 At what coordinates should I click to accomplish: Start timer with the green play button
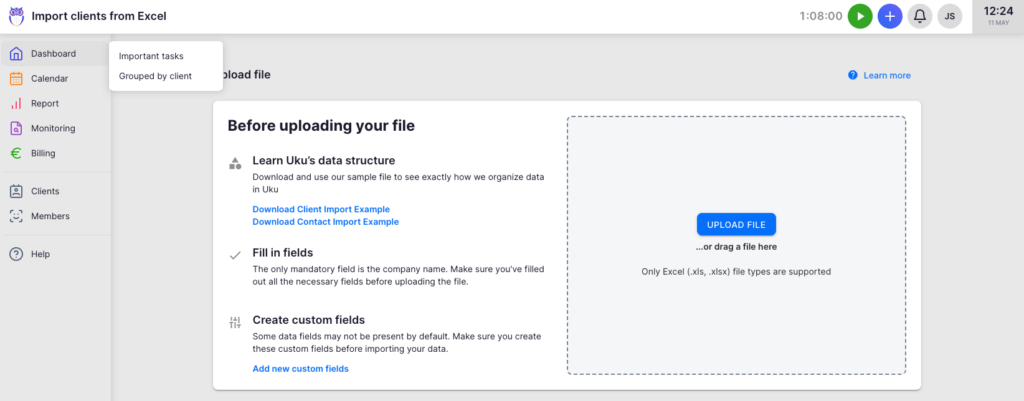point(860,16)
